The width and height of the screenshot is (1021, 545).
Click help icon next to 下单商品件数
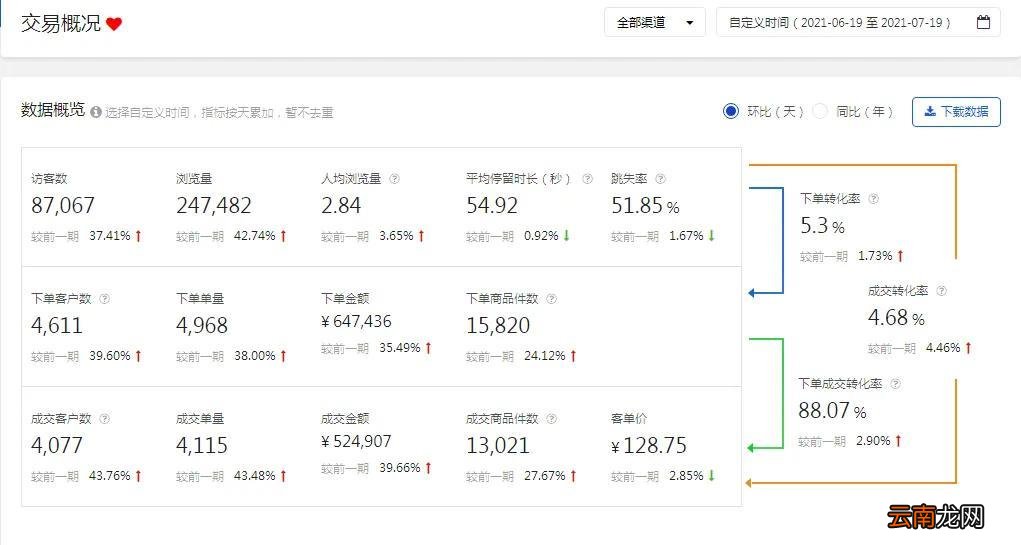point(552,299)
